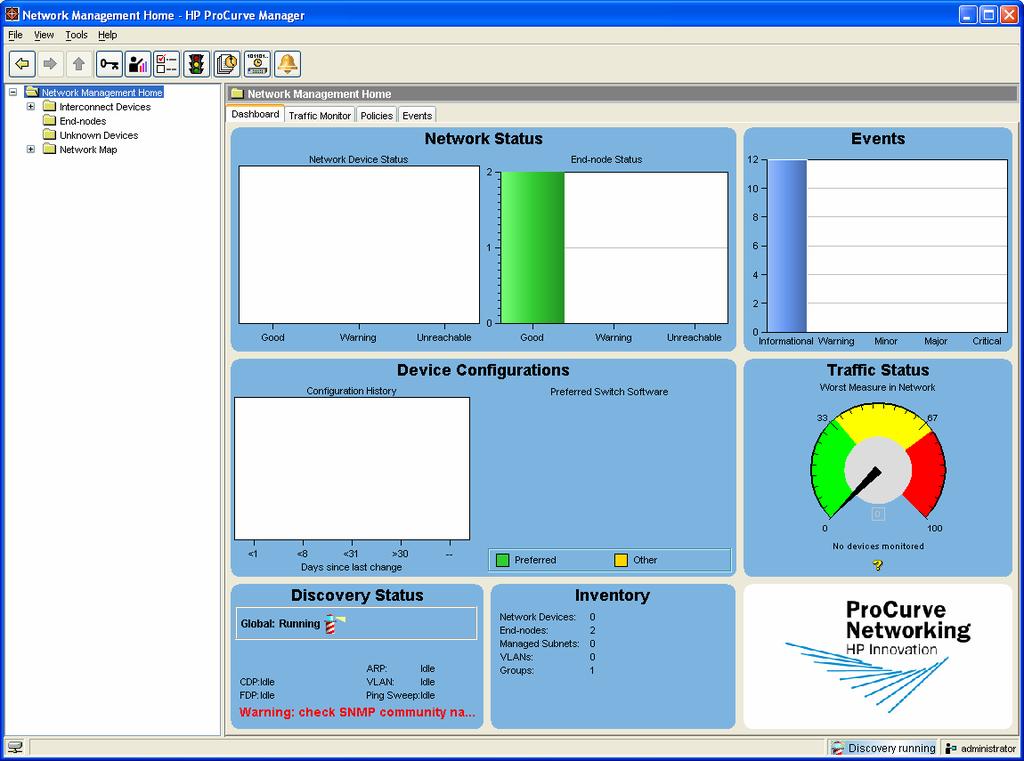Click the bell alerts toolbar icon
This screenshot has height=761, width=1024.
click(287, 64)
